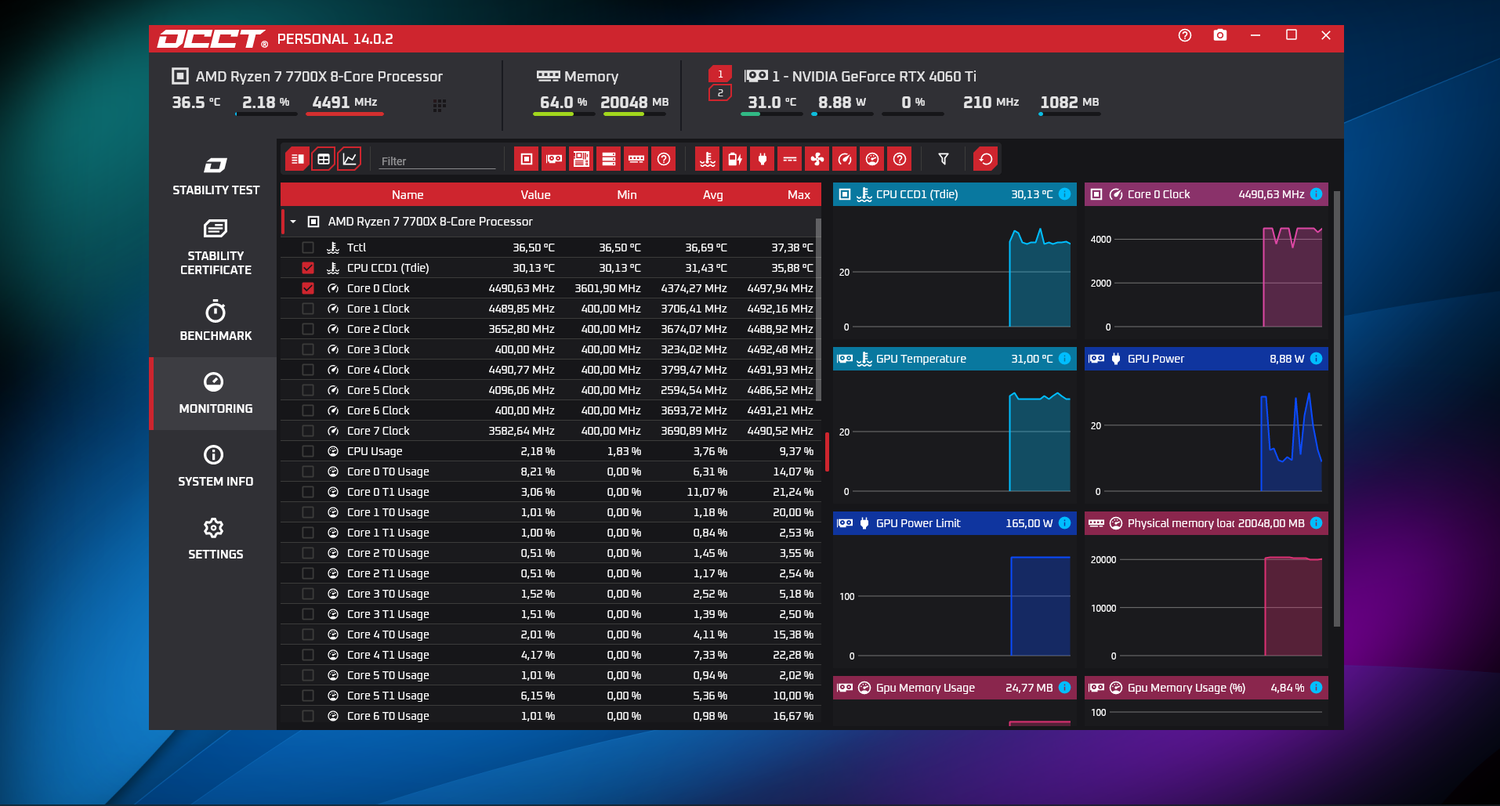Check the Tctl sensor checkbox

[308, 247]
